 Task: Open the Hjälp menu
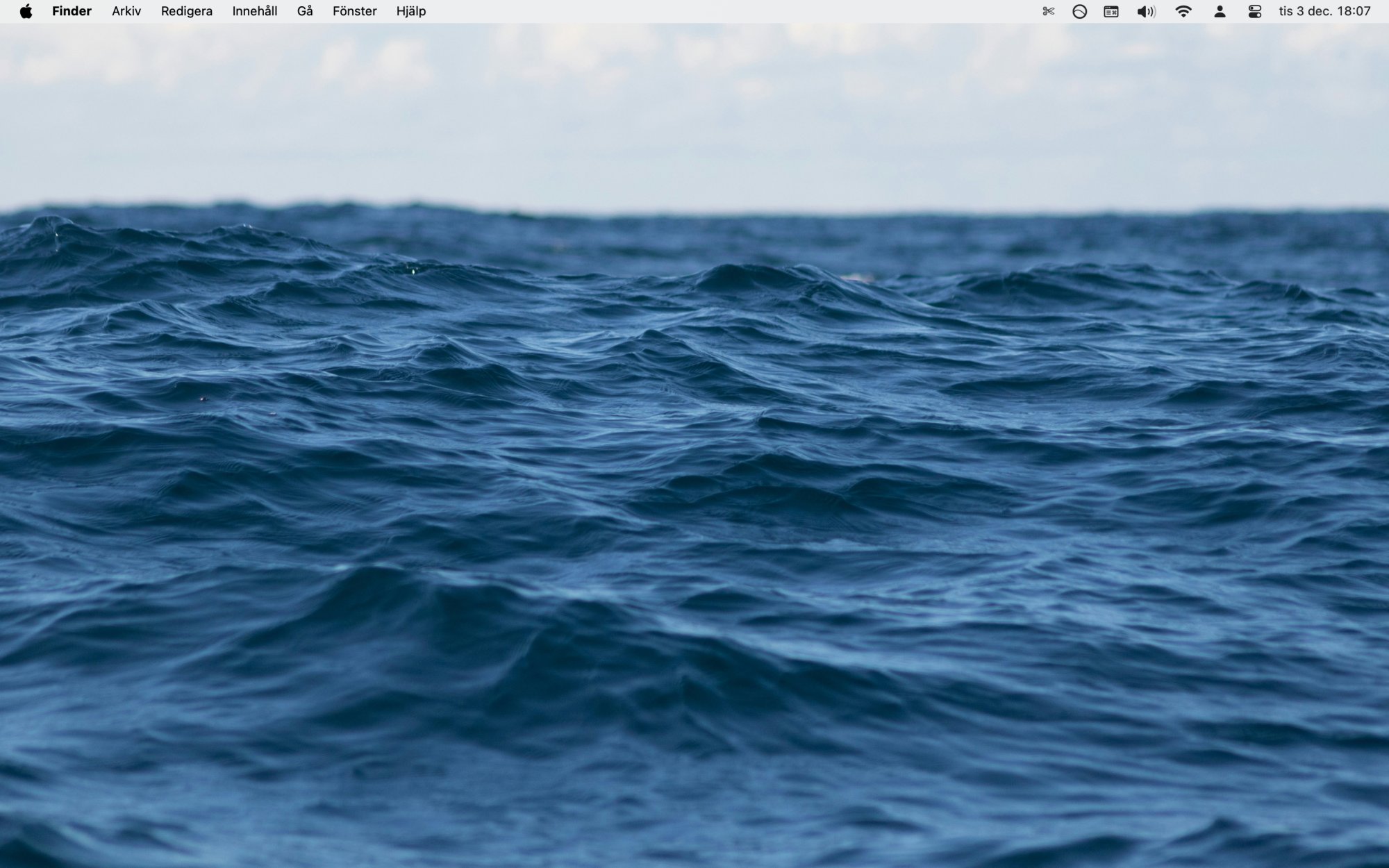410,11
